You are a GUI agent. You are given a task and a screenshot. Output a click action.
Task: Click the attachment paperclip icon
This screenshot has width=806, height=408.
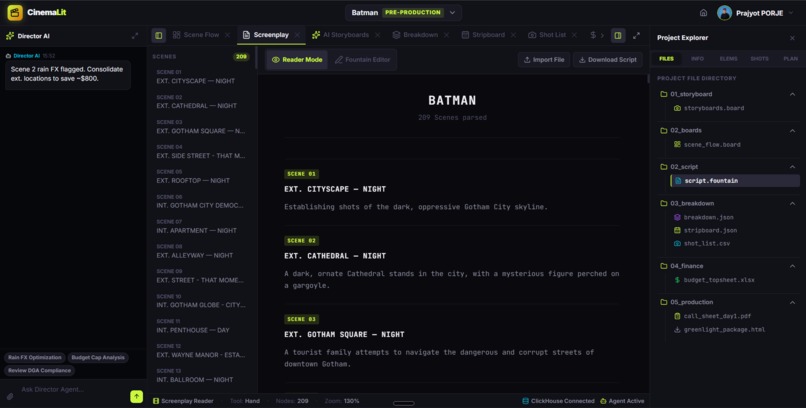click(x=10, y=396)
